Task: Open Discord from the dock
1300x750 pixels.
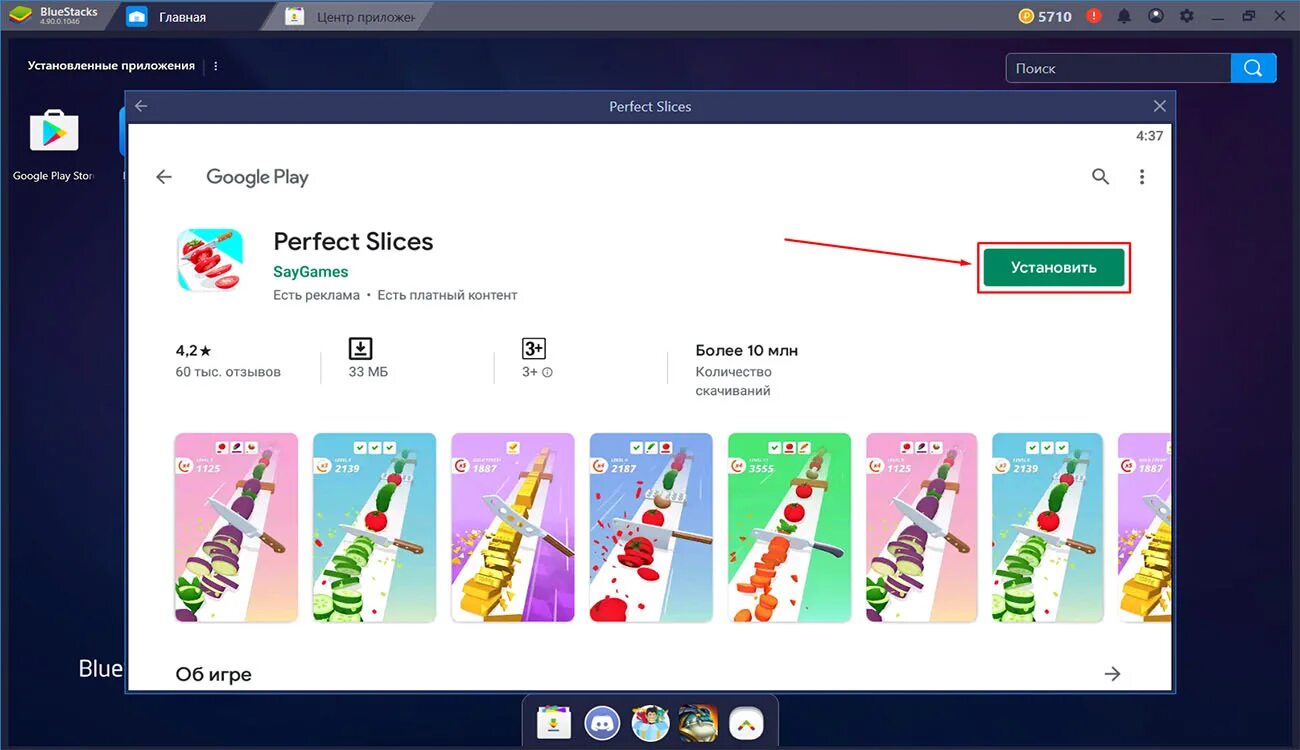Action: pyautogui.click(x=602, y=722)
